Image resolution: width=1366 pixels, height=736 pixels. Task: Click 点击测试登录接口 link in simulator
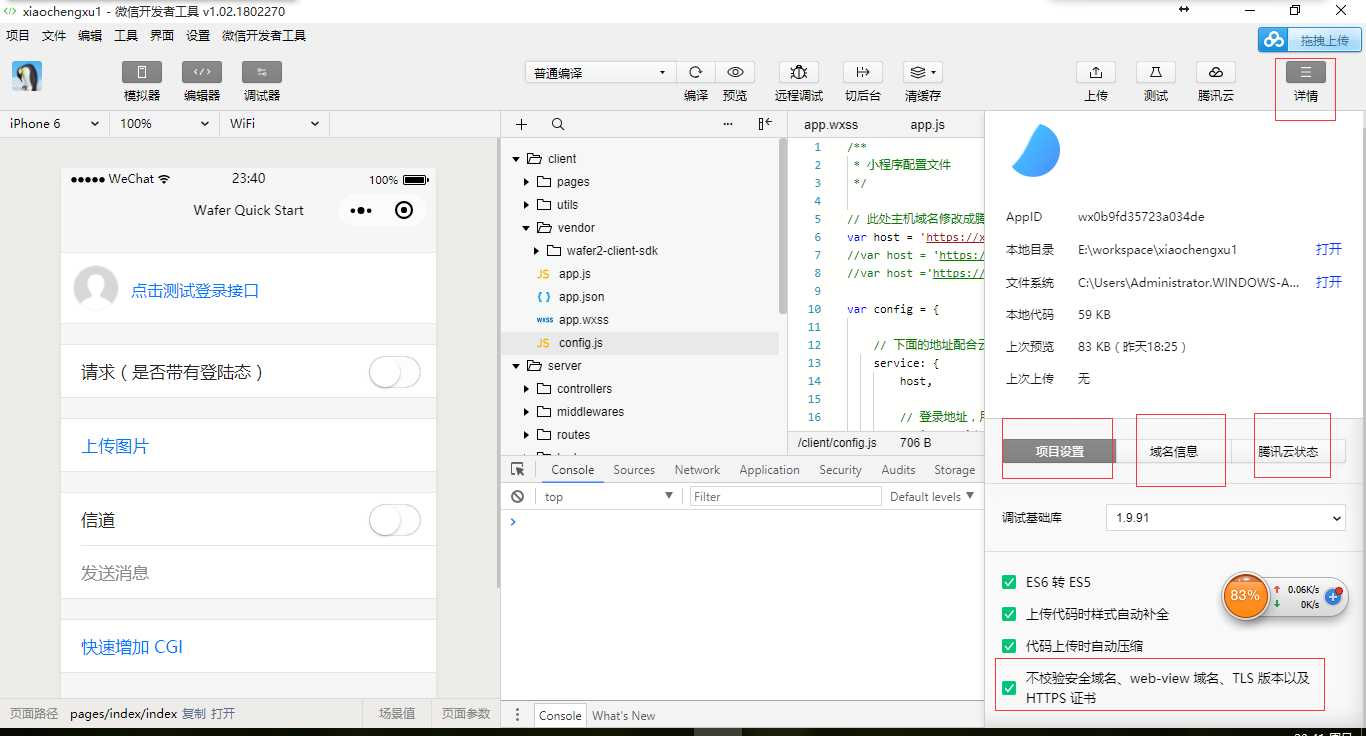point(195,291)
